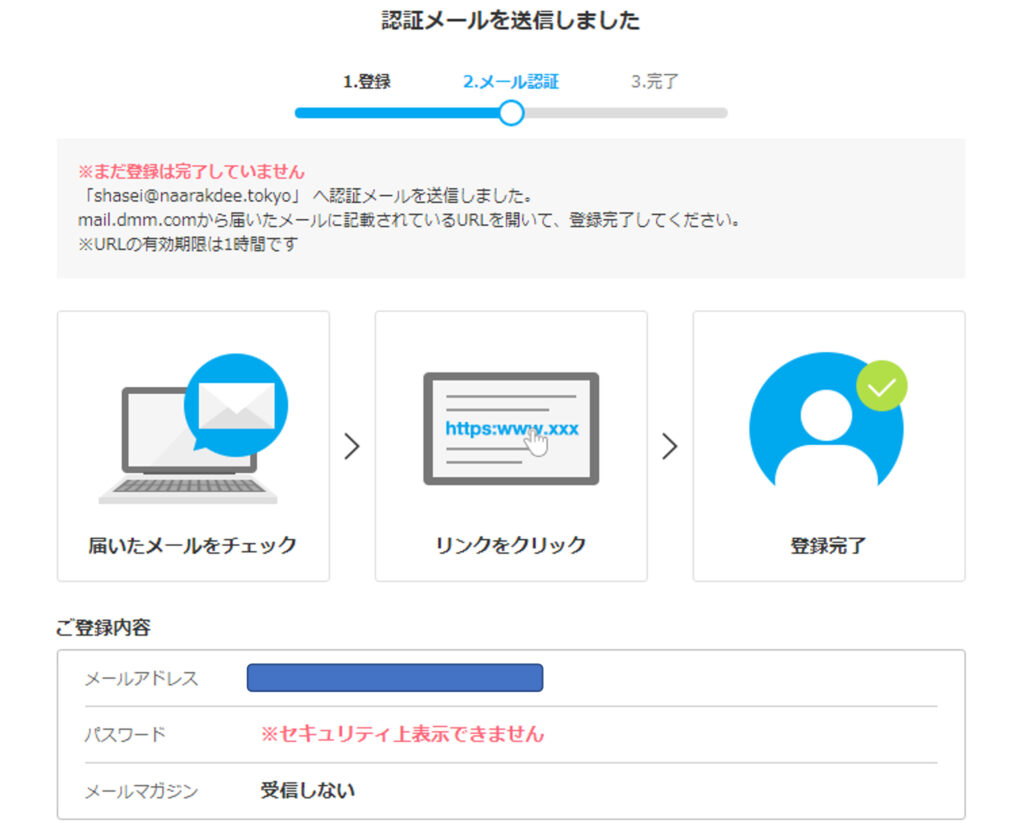Click the https:www.xxx link text

click(511, 428)
